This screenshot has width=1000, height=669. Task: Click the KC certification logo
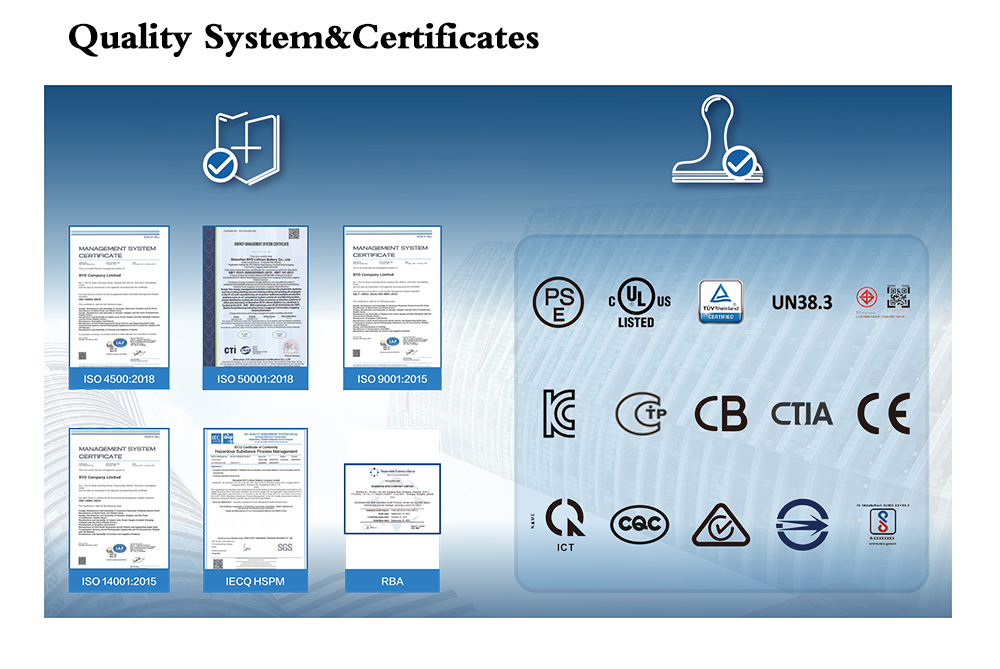point(559,413)
